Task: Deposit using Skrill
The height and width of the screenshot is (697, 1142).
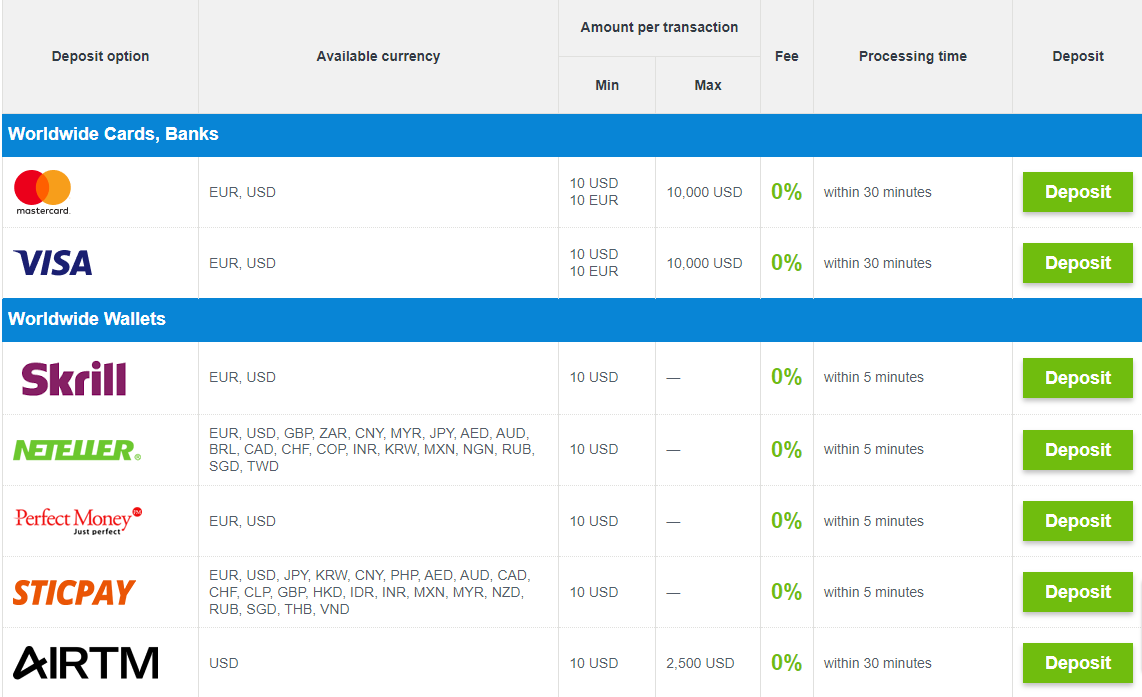Action: point(1077,378)
